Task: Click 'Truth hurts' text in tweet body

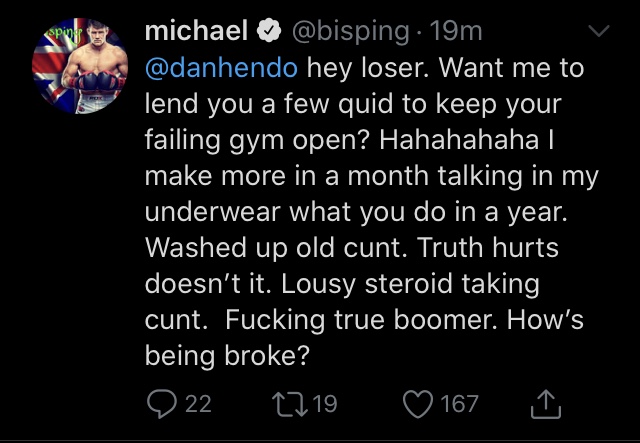Action: [487, 247]
